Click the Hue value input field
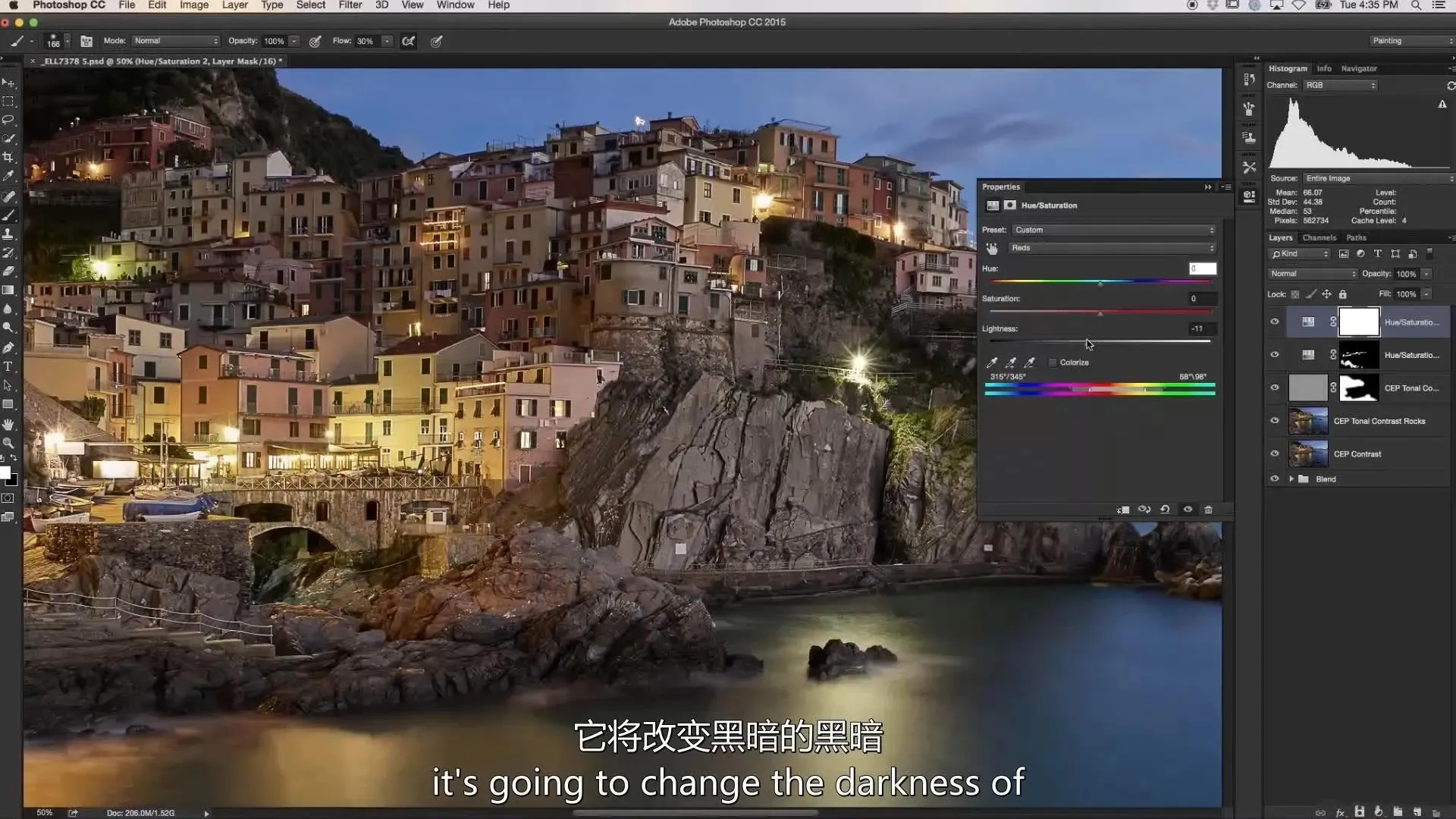Image resolution: width=1456 pixels, height=819 pixels. click(1202, 268)
